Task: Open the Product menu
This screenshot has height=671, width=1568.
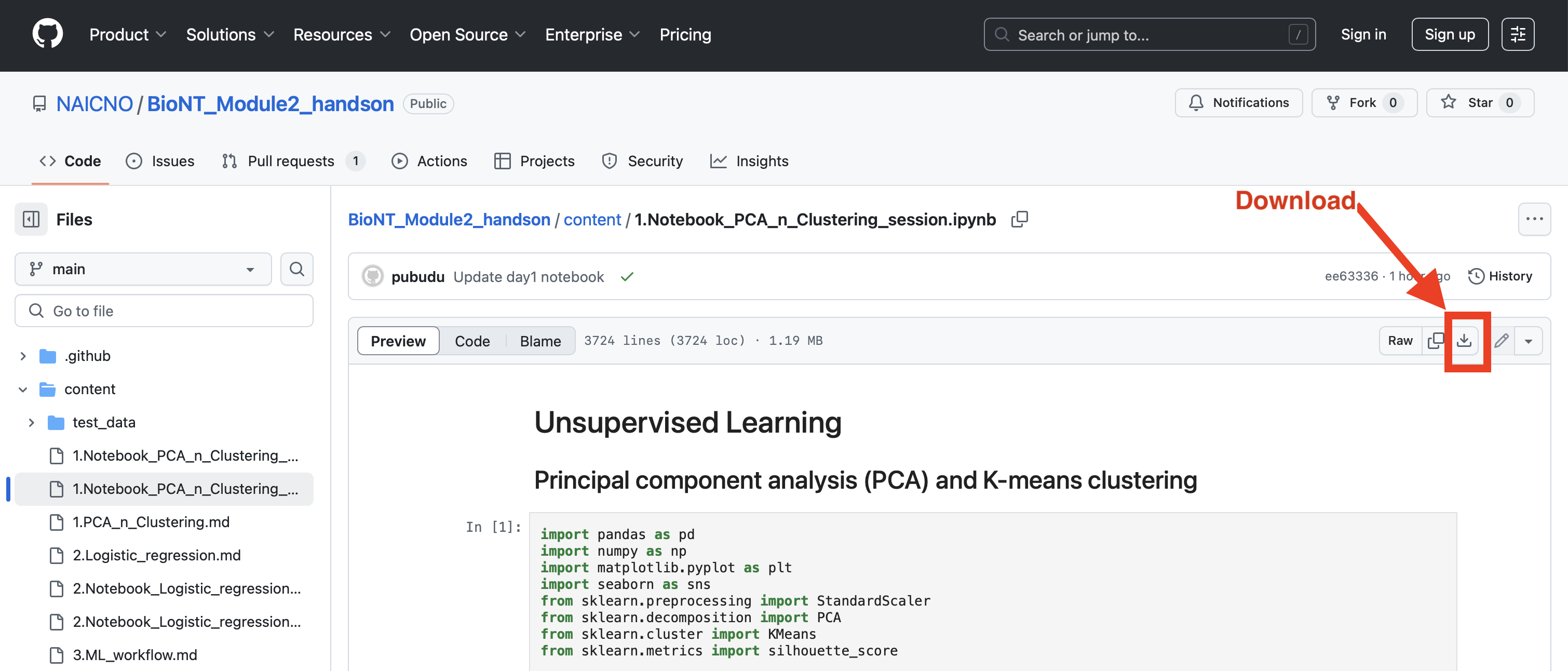Action: (x=128, y=35)
